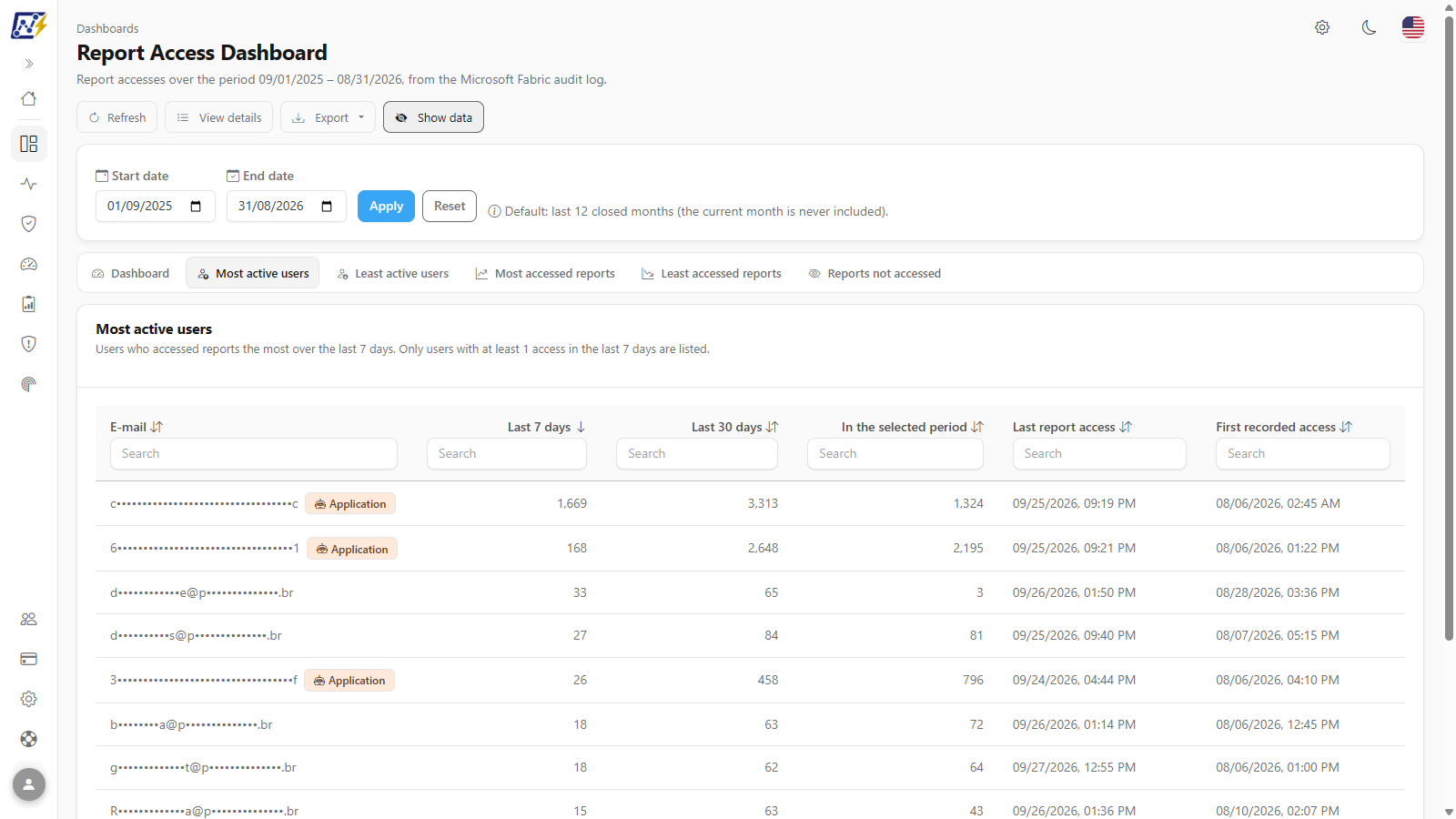The height and width of the screenshot is (819, 1456).
Task: Apply the selected date range
Action: pos(386,207)
